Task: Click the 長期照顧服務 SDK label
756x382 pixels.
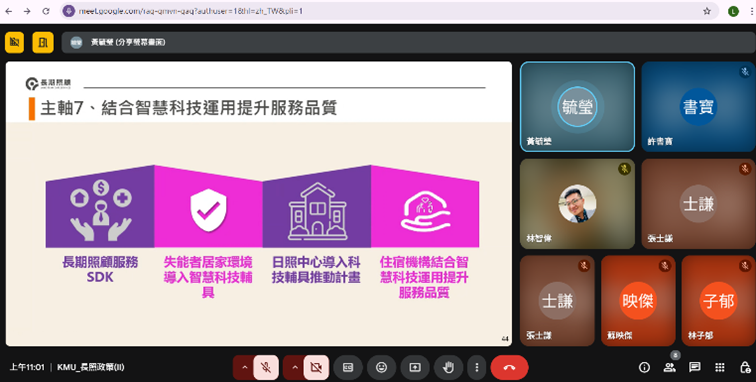Action: 100,270
